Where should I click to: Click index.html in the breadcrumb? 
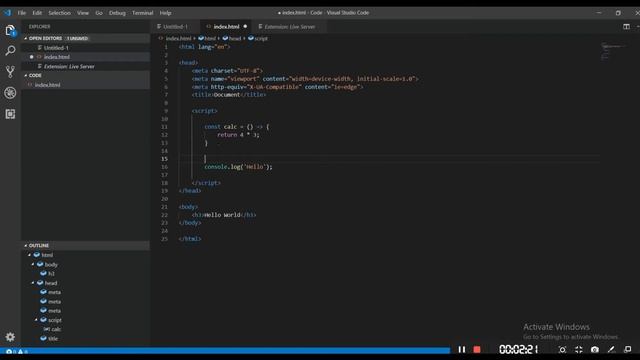(x=178, y=38)
